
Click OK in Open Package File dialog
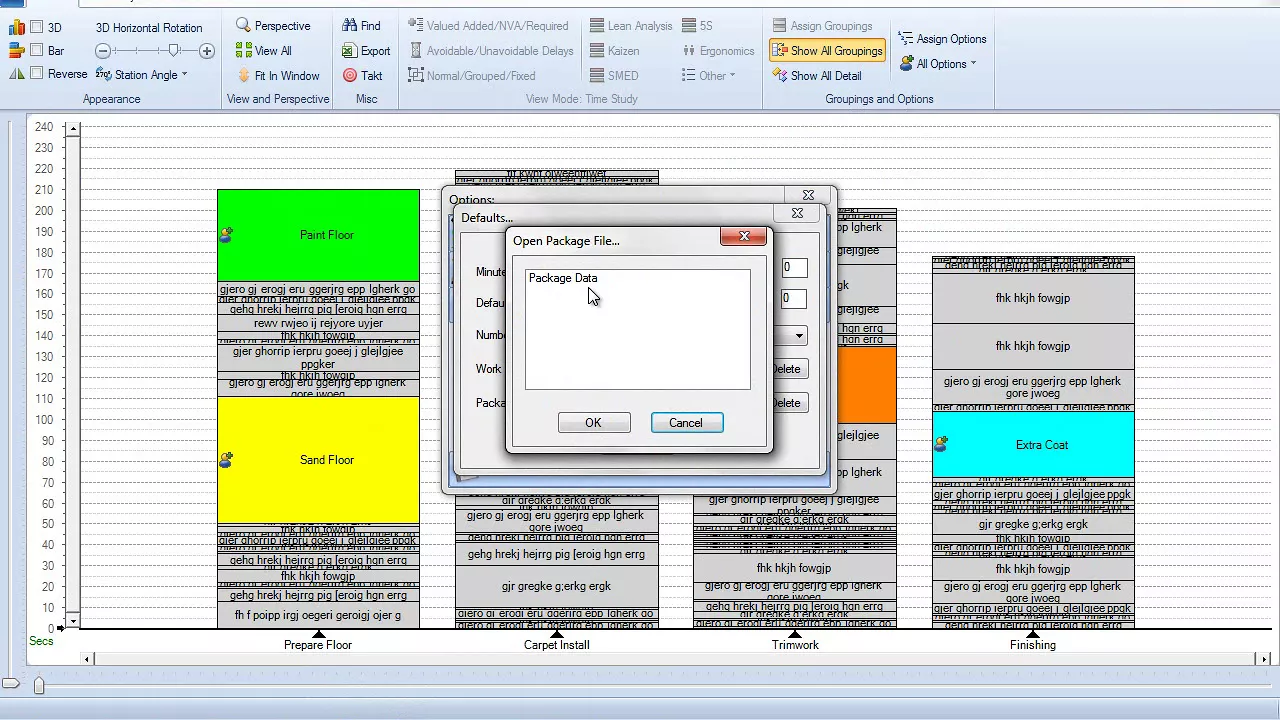(593, 423)
